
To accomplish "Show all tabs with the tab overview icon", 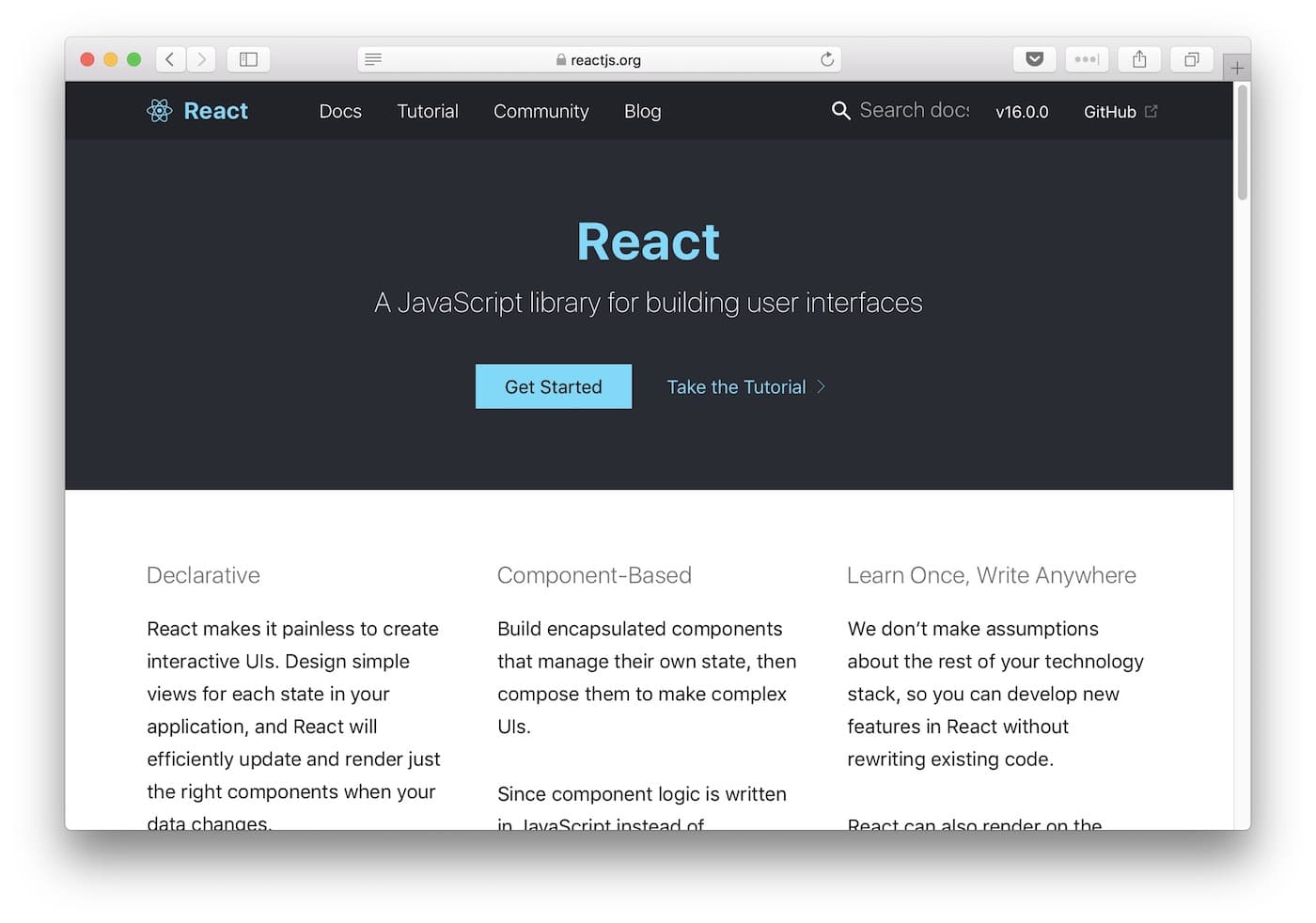I will (1191, 58).
